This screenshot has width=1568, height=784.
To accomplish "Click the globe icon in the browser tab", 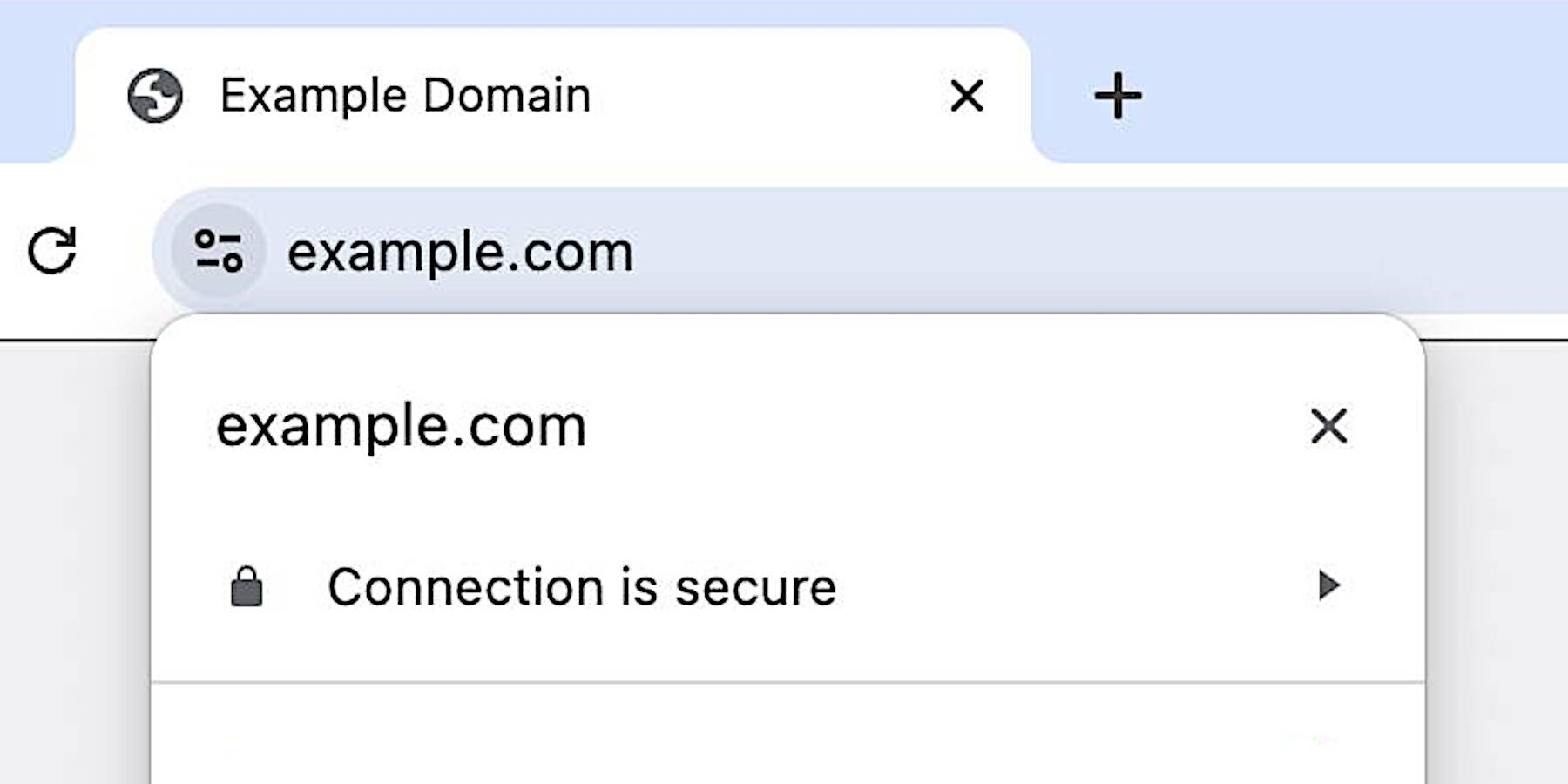I will 155,95.
